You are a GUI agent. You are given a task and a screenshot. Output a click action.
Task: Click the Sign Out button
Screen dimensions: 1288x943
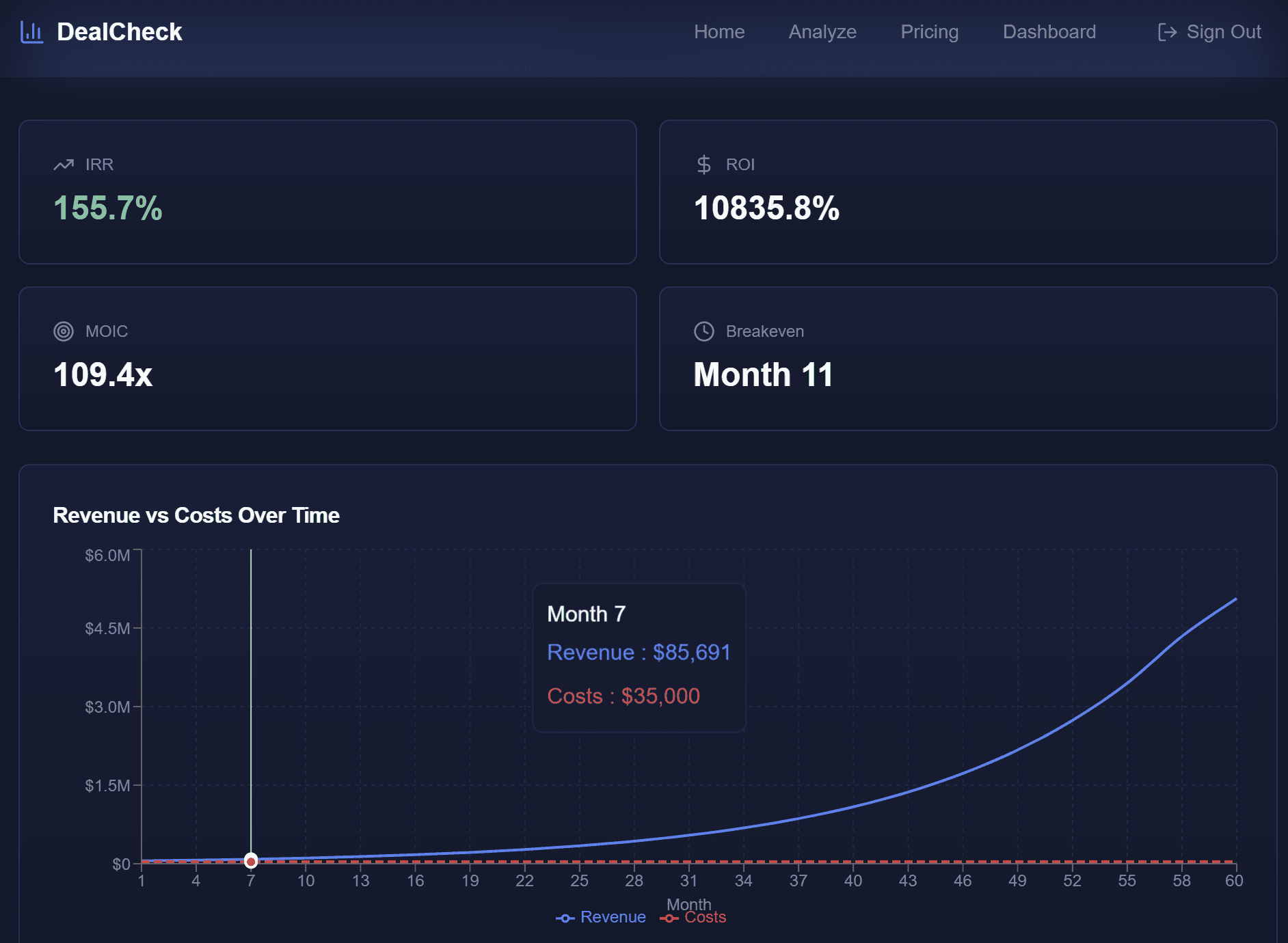coord(1210,31)
